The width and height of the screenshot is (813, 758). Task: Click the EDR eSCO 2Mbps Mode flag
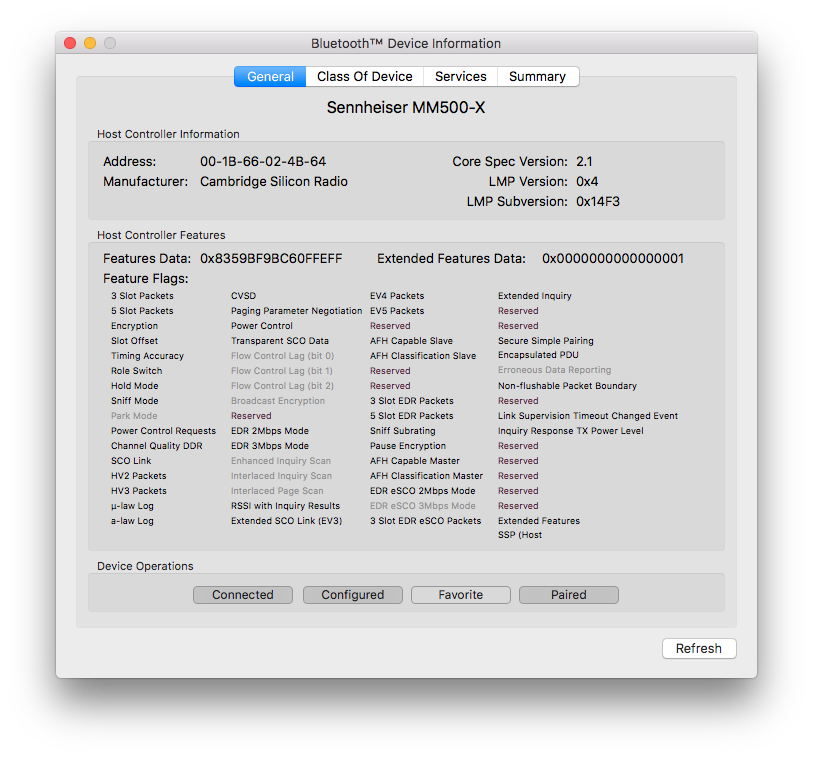point(423,492)
